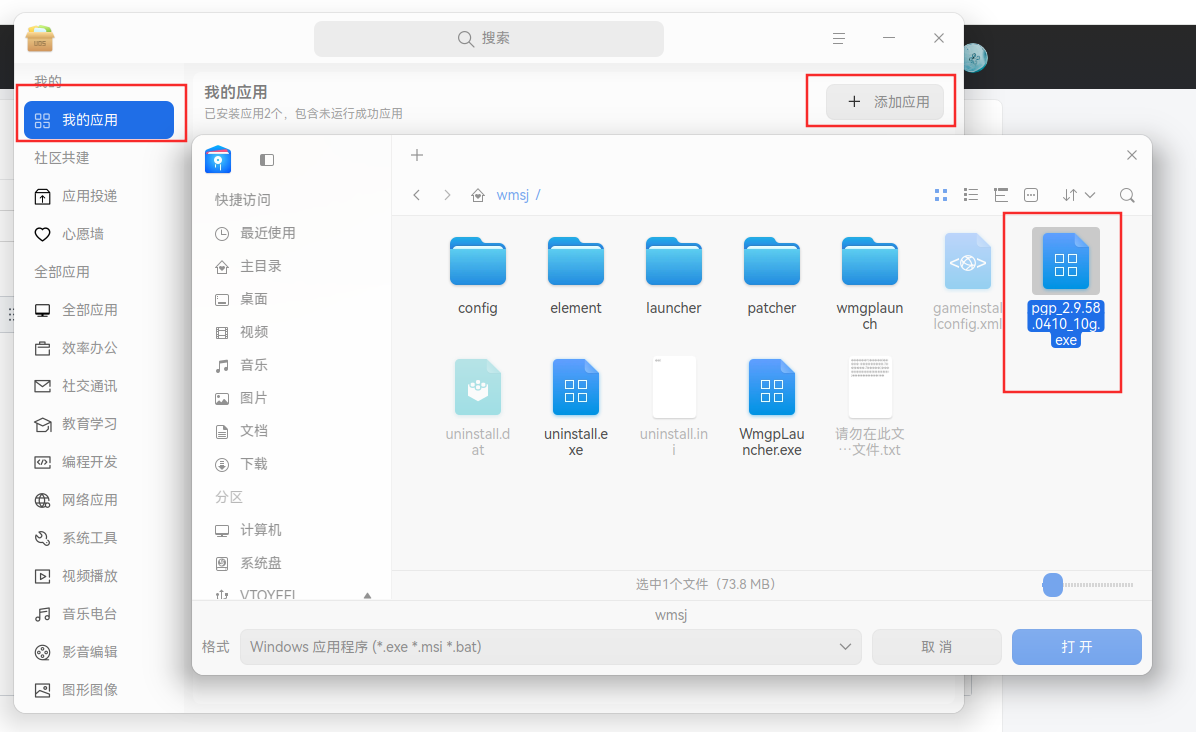This screenshot has width=1196, height=732.
Task: Switch file dialog to list view
Action: point(971,195)
